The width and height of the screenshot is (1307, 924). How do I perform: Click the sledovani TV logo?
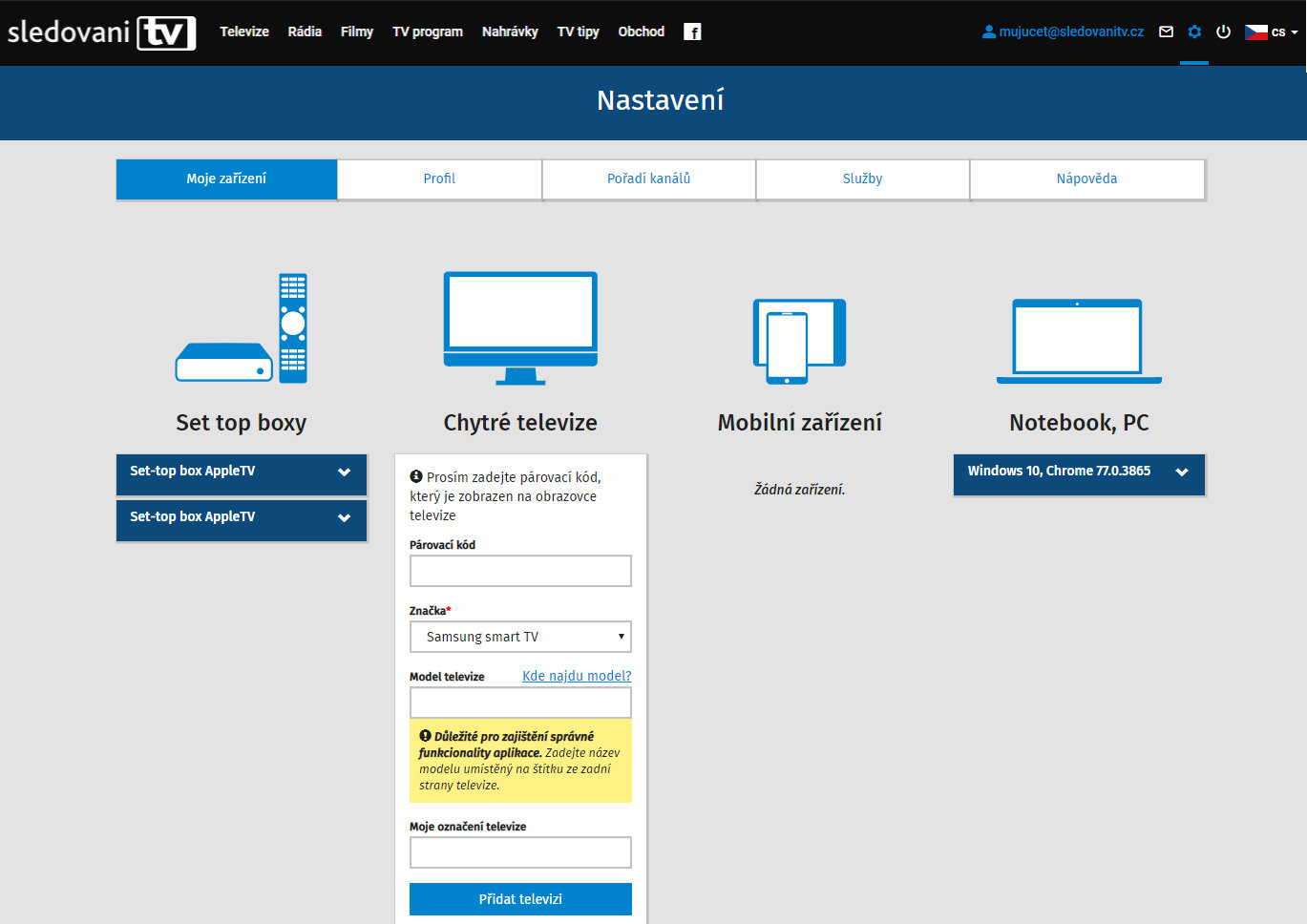pos(101,32)
